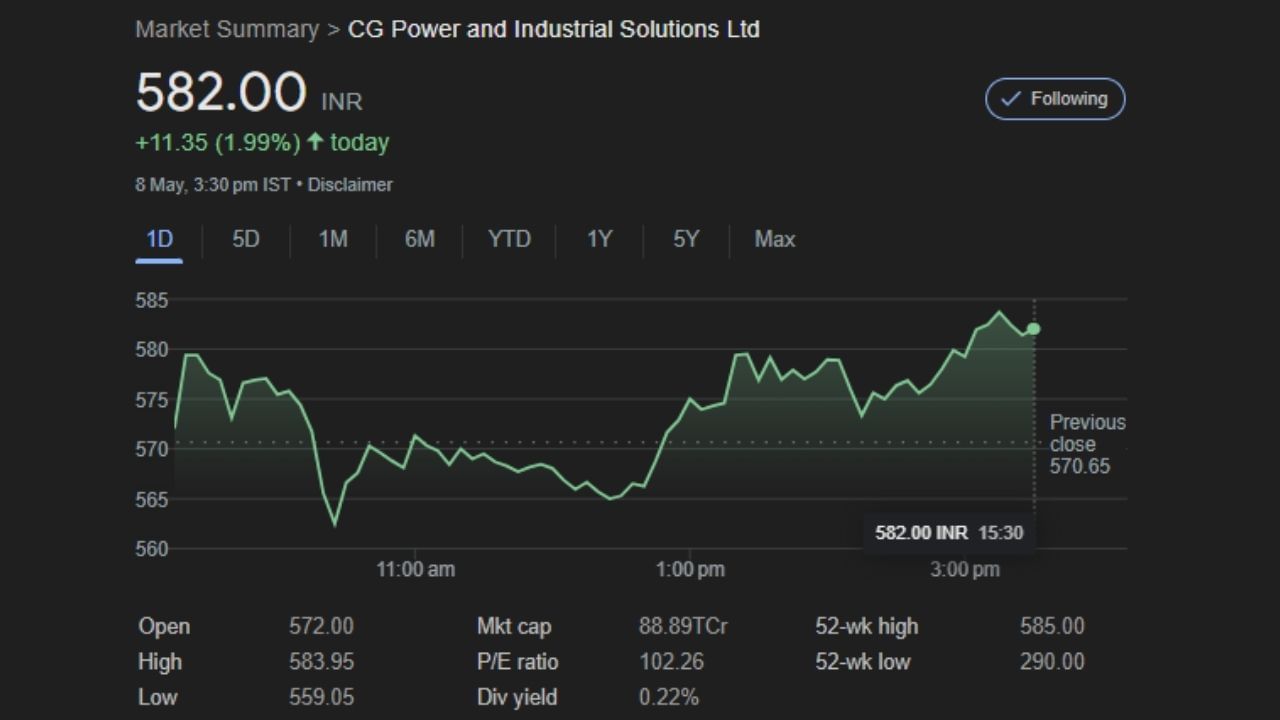Click the 3:00 pm axis label
The image size is (1280, 720).
pyautogui.click(x=965, y=570)
